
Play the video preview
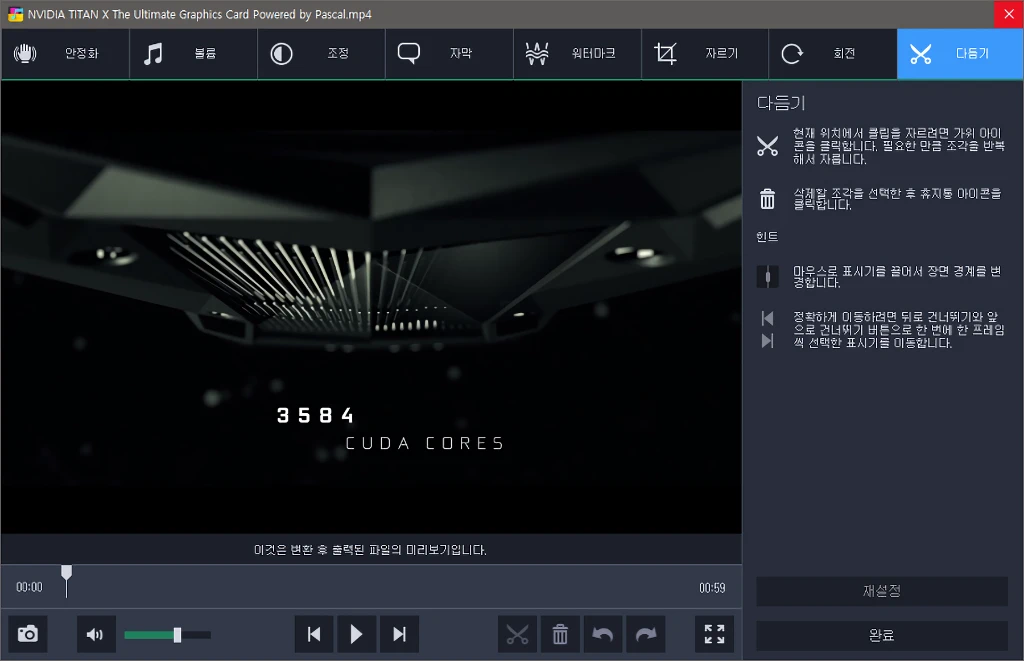(x=357, y=634)
